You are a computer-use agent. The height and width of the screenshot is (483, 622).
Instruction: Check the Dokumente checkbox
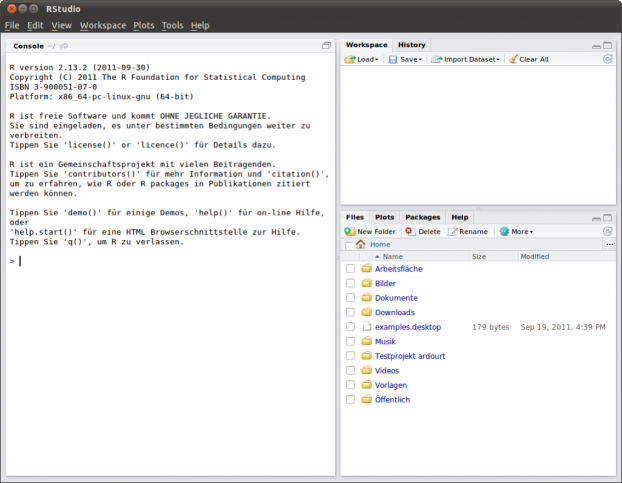[350, 298]
